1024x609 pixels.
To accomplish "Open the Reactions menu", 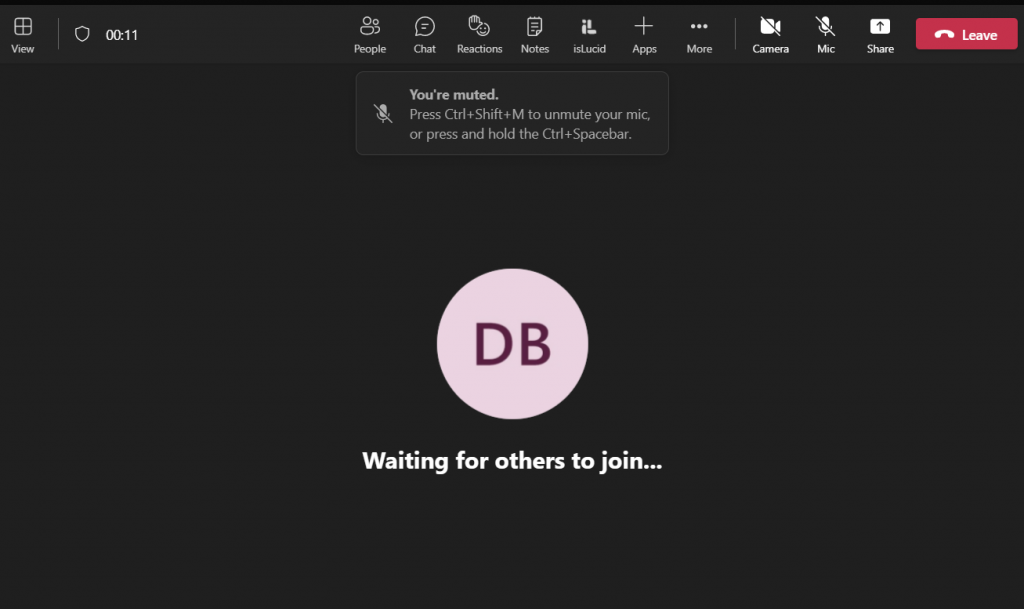I will pos(479,35).
